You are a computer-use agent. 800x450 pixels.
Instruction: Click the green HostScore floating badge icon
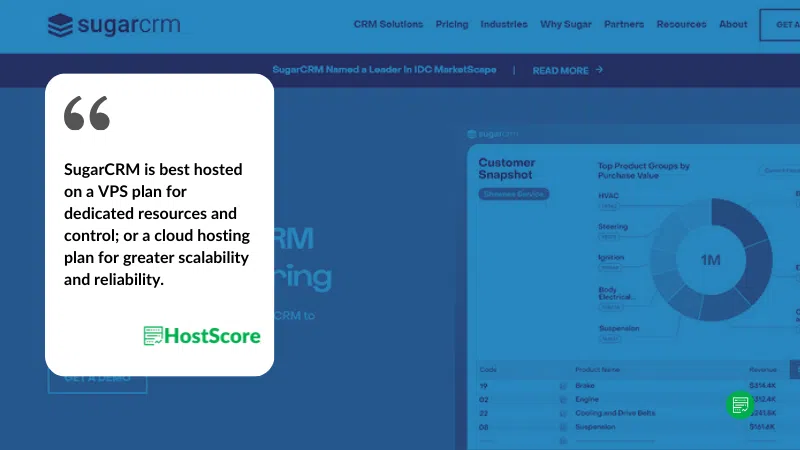point(740,404)
